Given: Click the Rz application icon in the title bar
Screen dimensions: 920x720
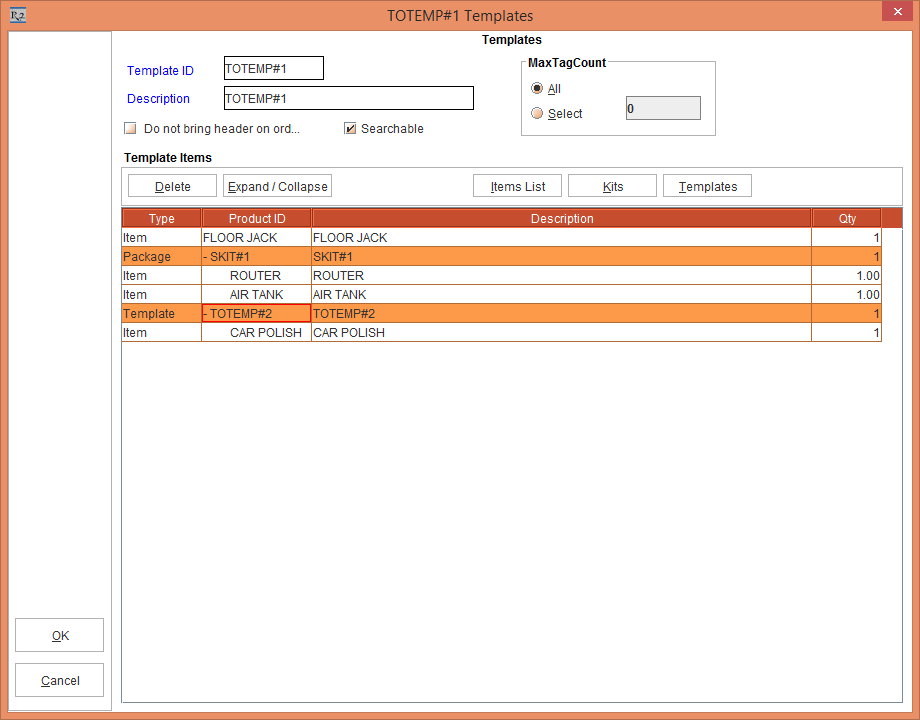Looking at the screenshot, I should pos(17,15).
